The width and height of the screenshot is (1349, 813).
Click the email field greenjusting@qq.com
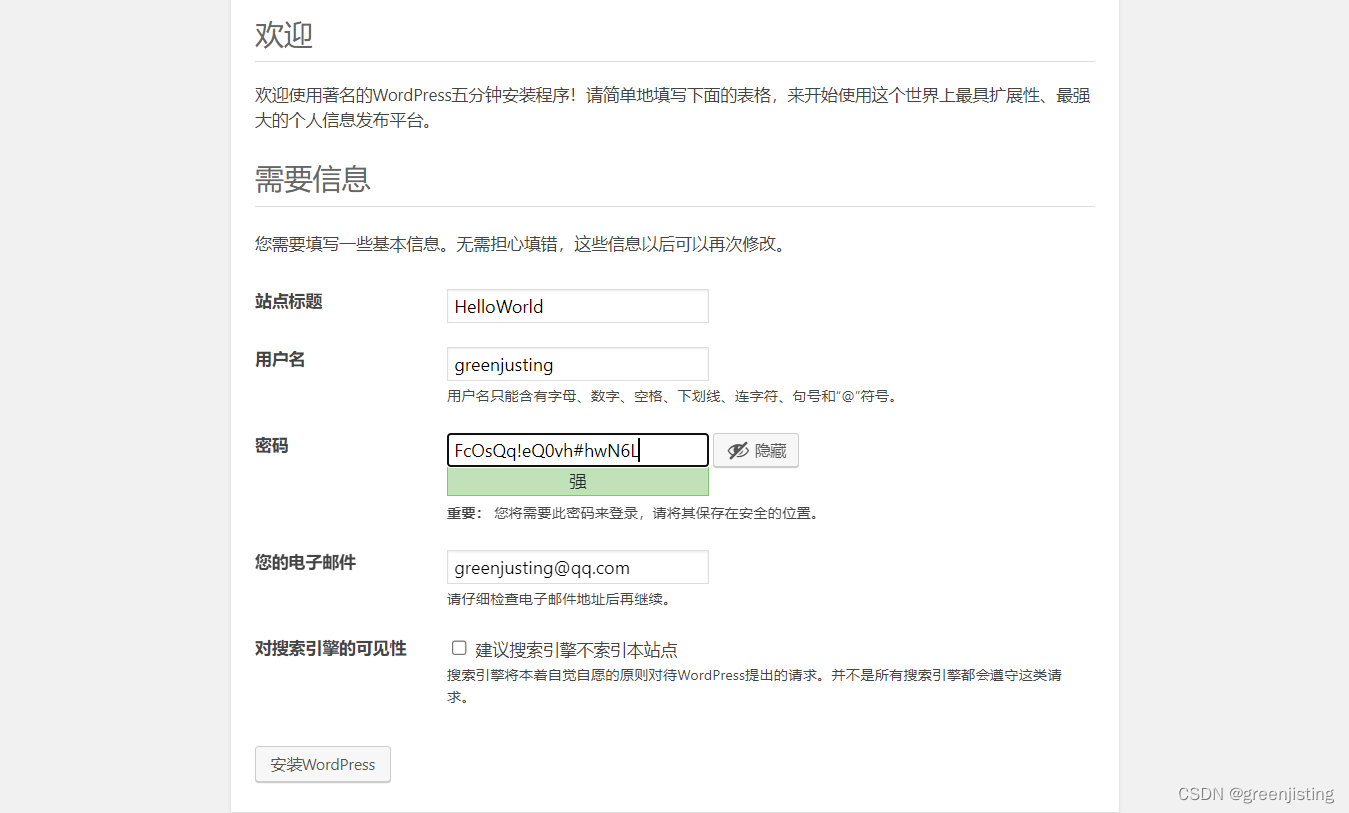coord(577,567)
